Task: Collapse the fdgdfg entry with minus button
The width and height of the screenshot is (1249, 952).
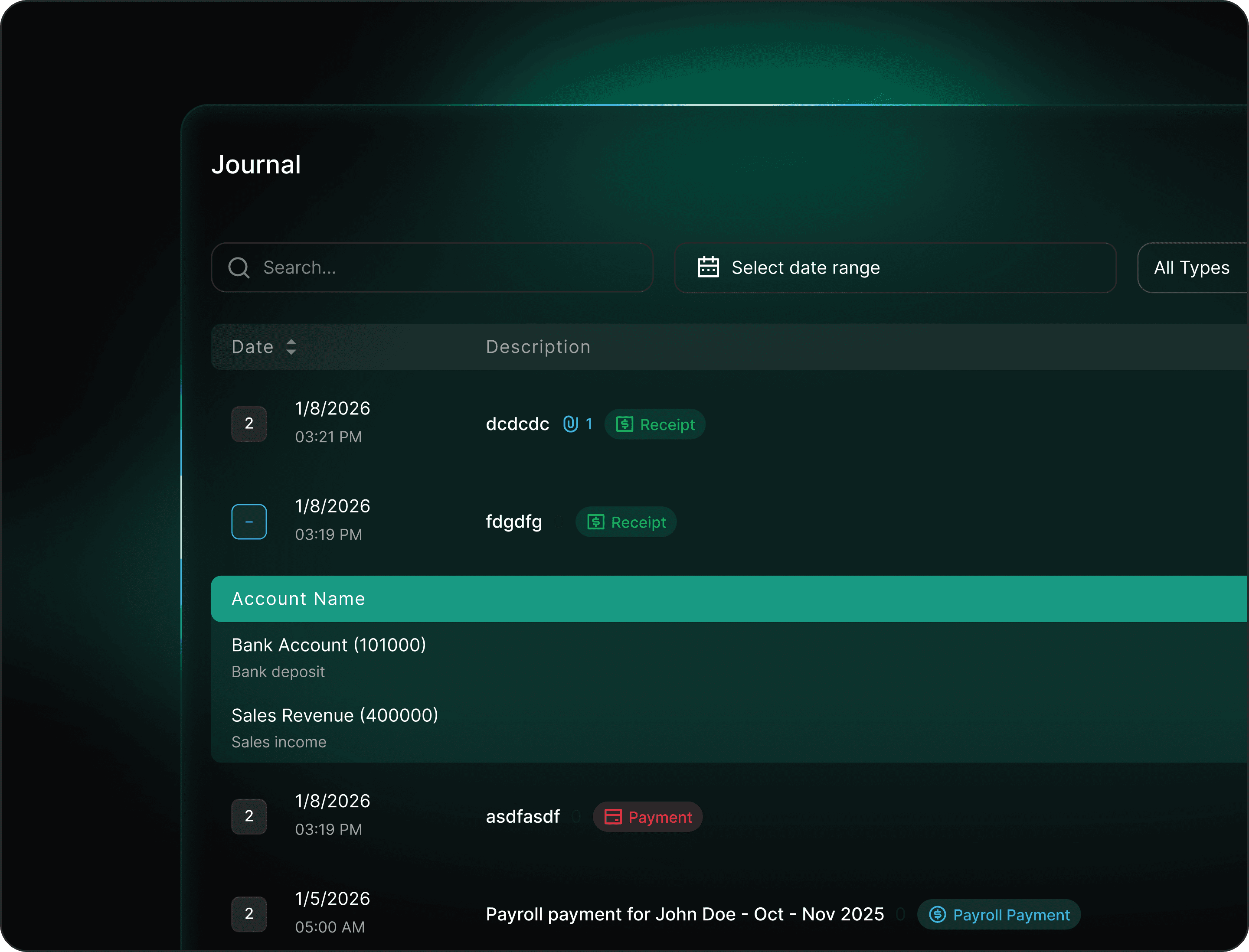Action: pos(249,522)
